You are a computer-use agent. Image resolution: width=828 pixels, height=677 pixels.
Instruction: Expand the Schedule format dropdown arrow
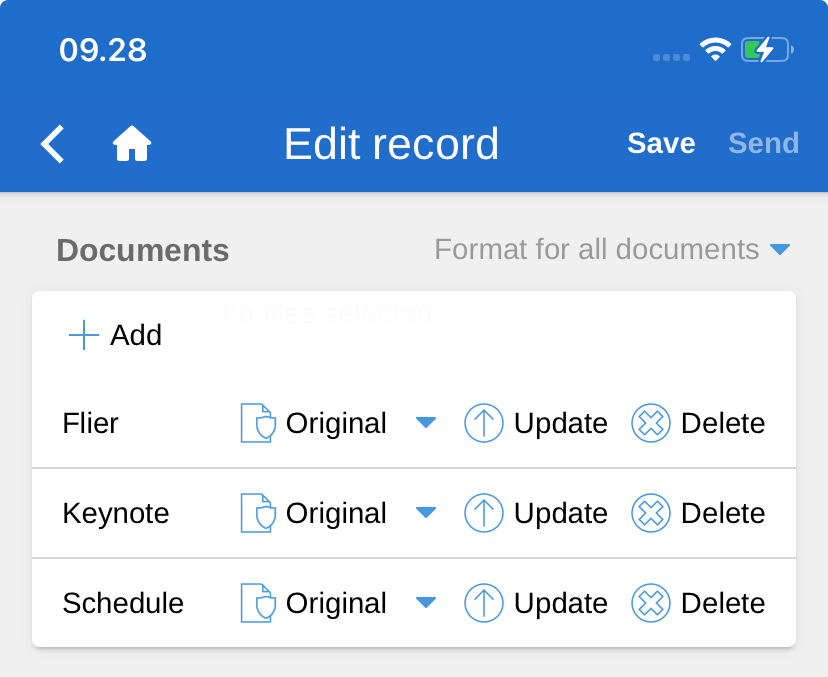(x=426, y=603)
